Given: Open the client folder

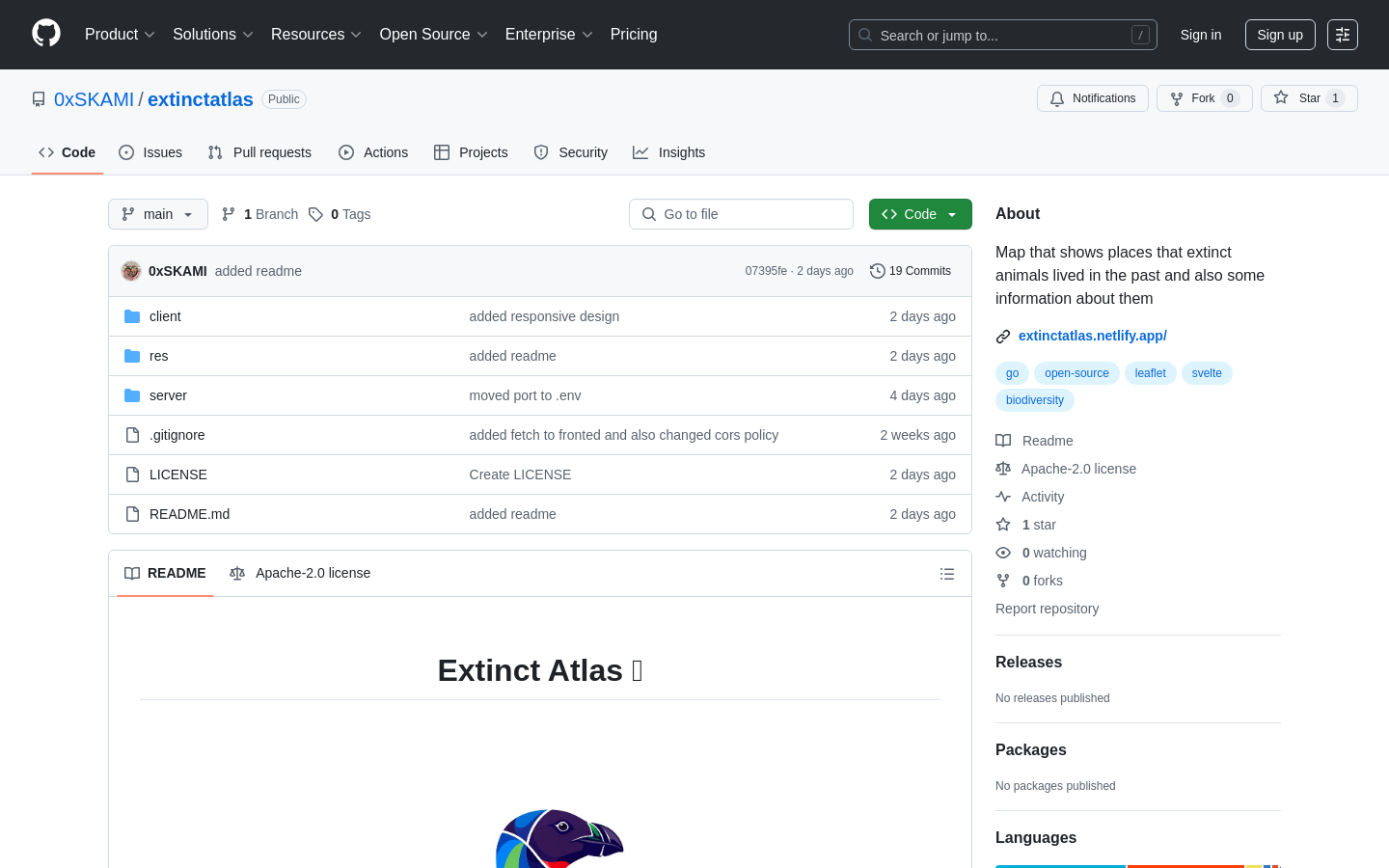Looking at the screenshot, I should (x=165, y=316).
